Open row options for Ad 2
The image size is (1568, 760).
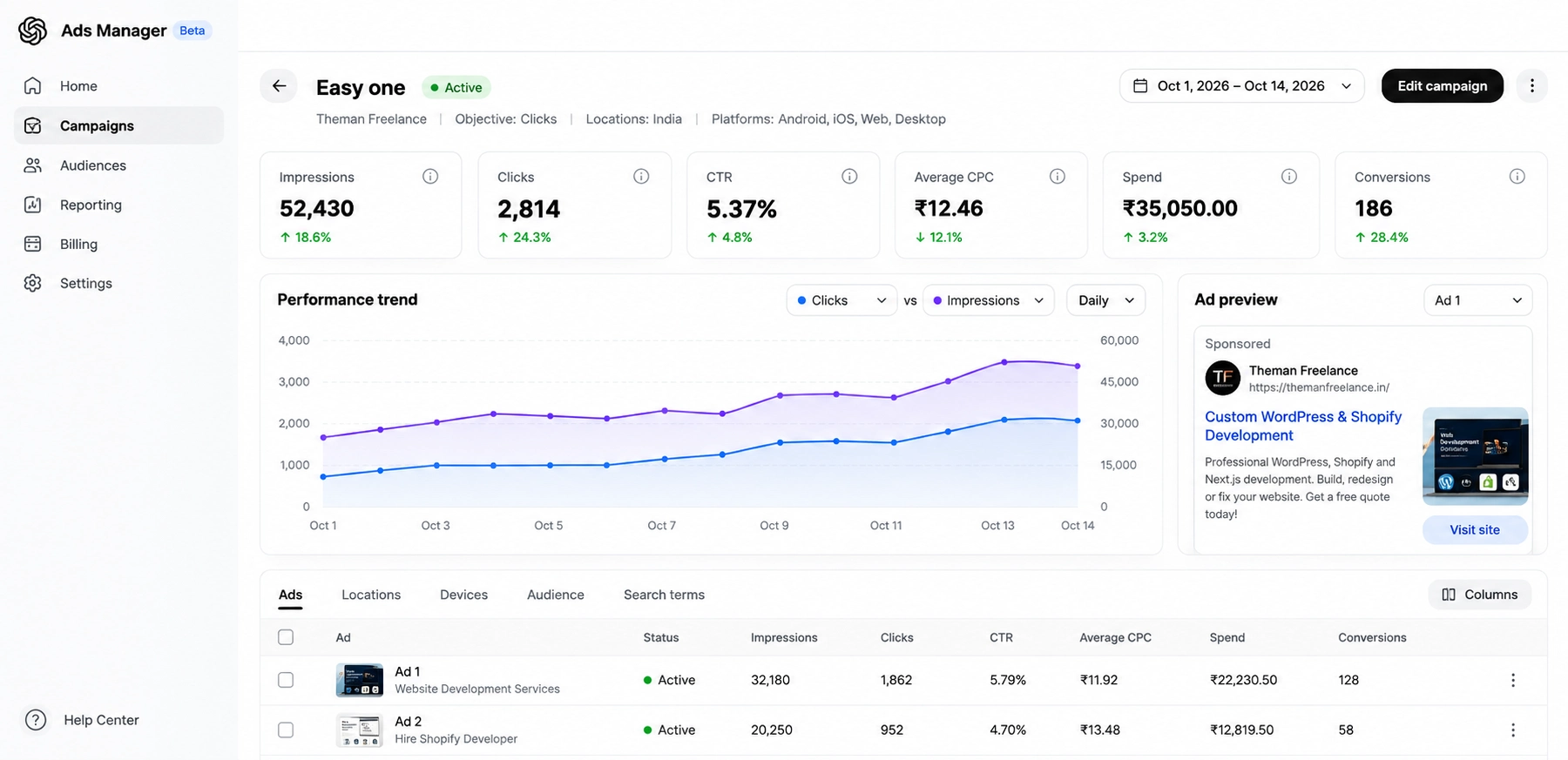[1513, 730]
